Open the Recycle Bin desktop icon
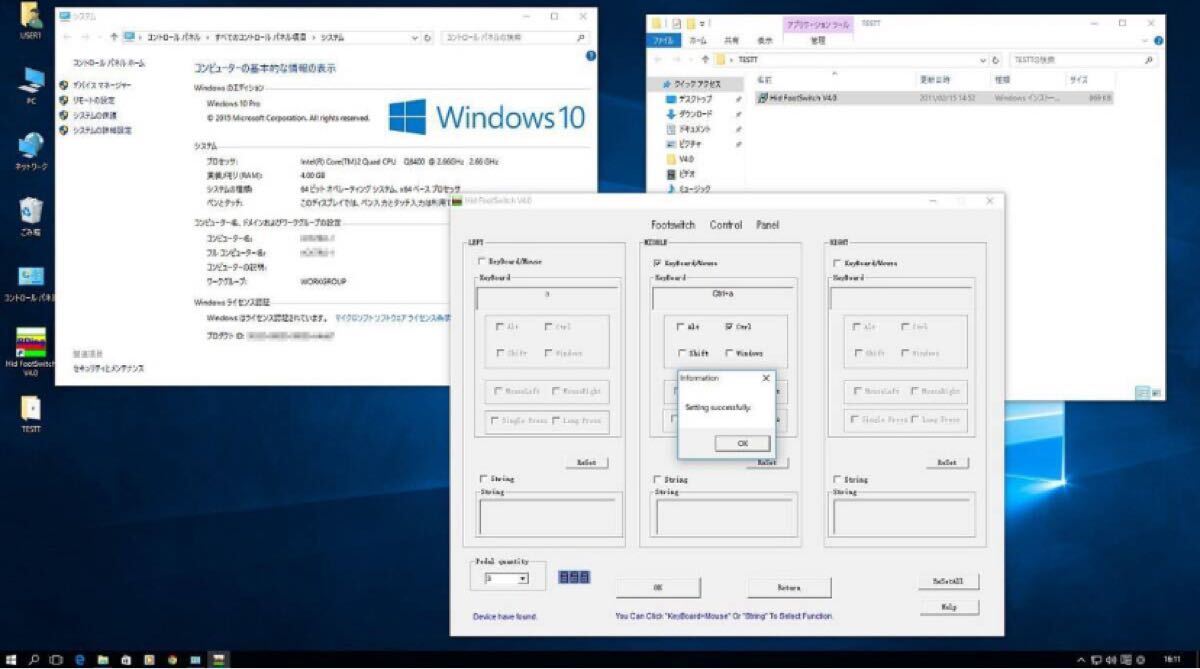Screen dimensions: 1200x669 31,211
